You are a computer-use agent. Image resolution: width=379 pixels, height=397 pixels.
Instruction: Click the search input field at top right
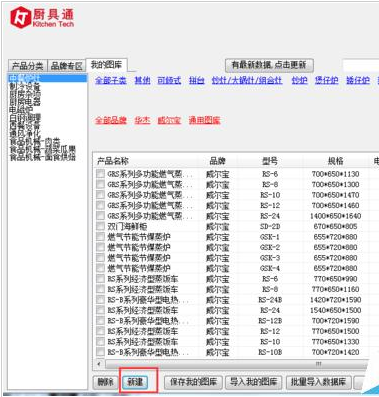point(361,65)
